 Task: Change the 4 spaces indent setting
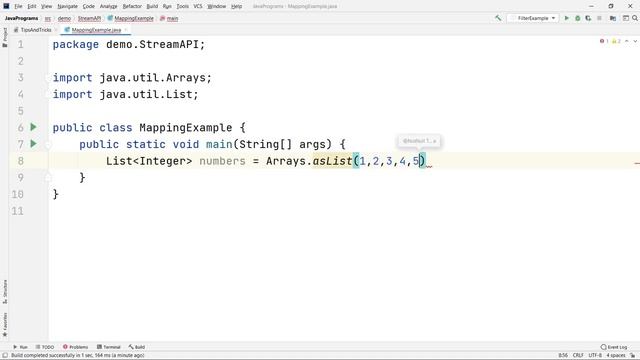(x=616, y=356)
